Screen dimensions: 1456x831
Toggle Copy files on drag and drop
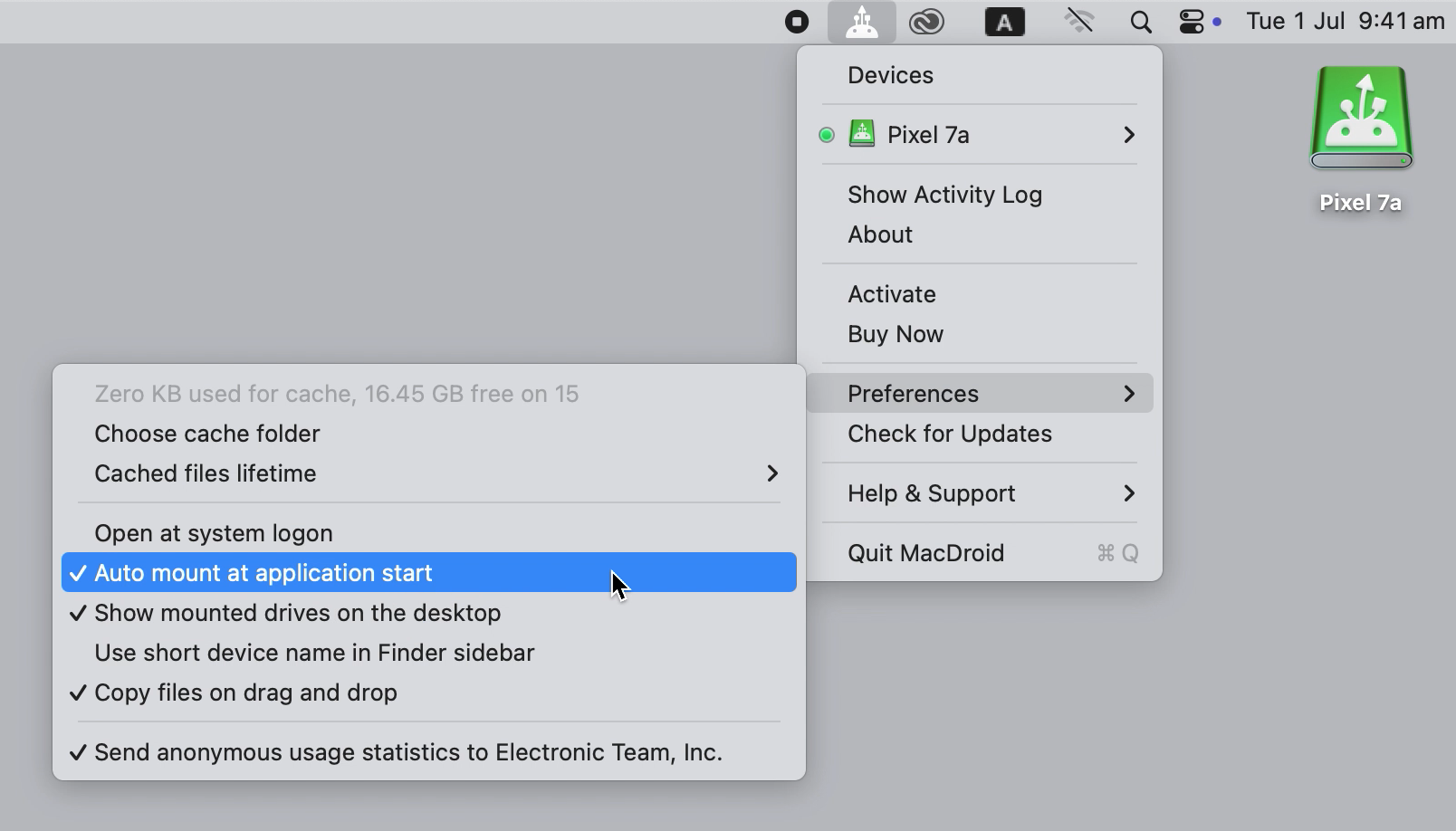(428, 692)
